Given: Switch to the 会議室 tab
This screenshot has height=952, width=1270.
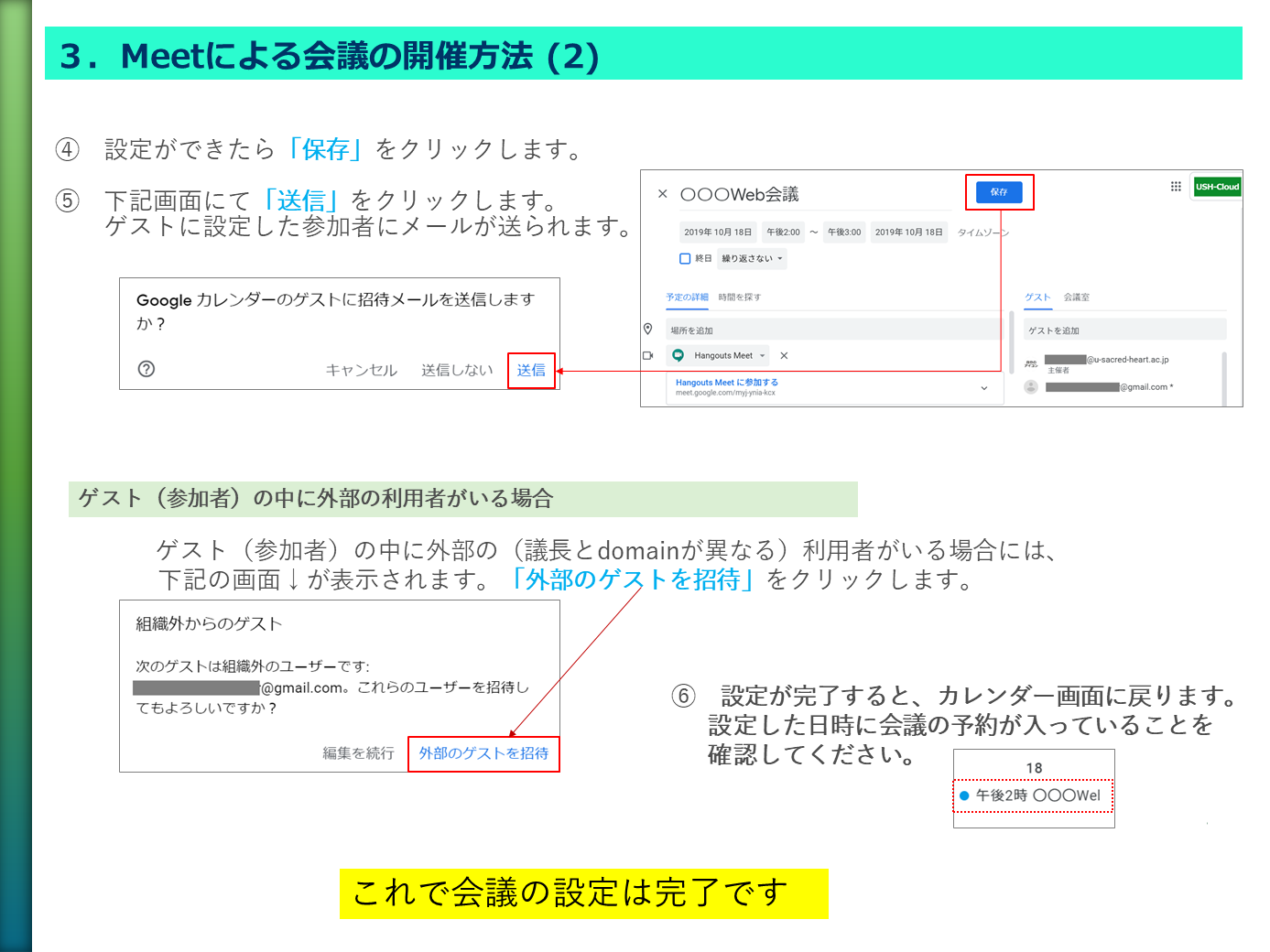Looking at the screenshot, I should (x=1077, y=297).
